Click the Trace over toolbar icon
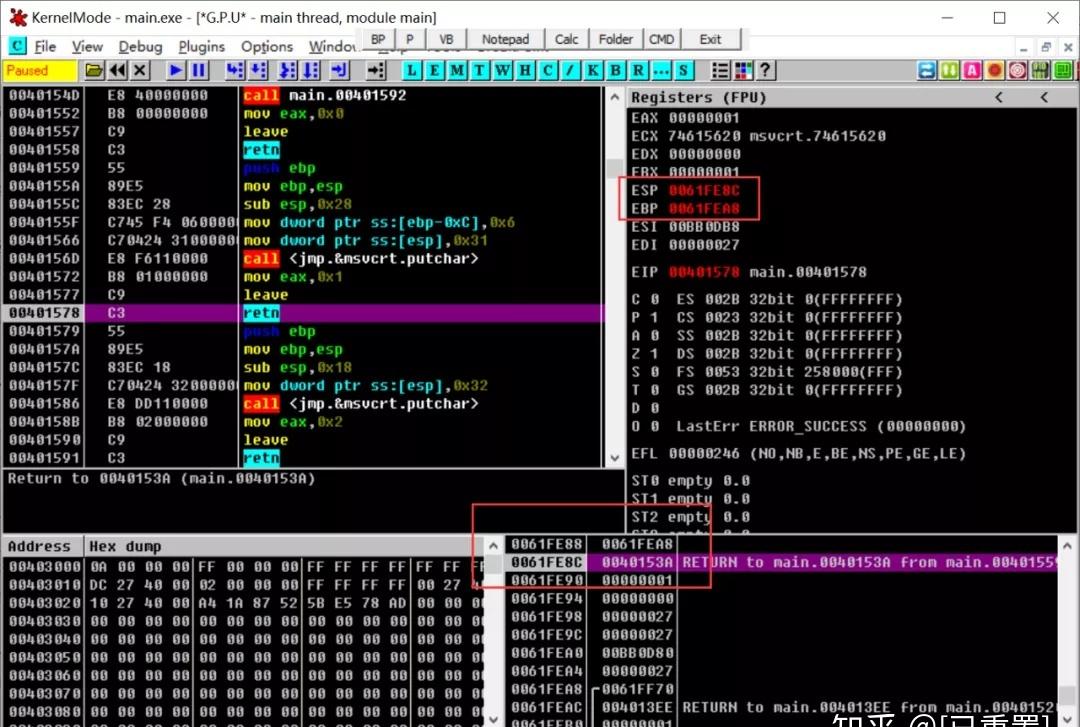This screenshot has height=727, width=1080. (x=311, y=70)
